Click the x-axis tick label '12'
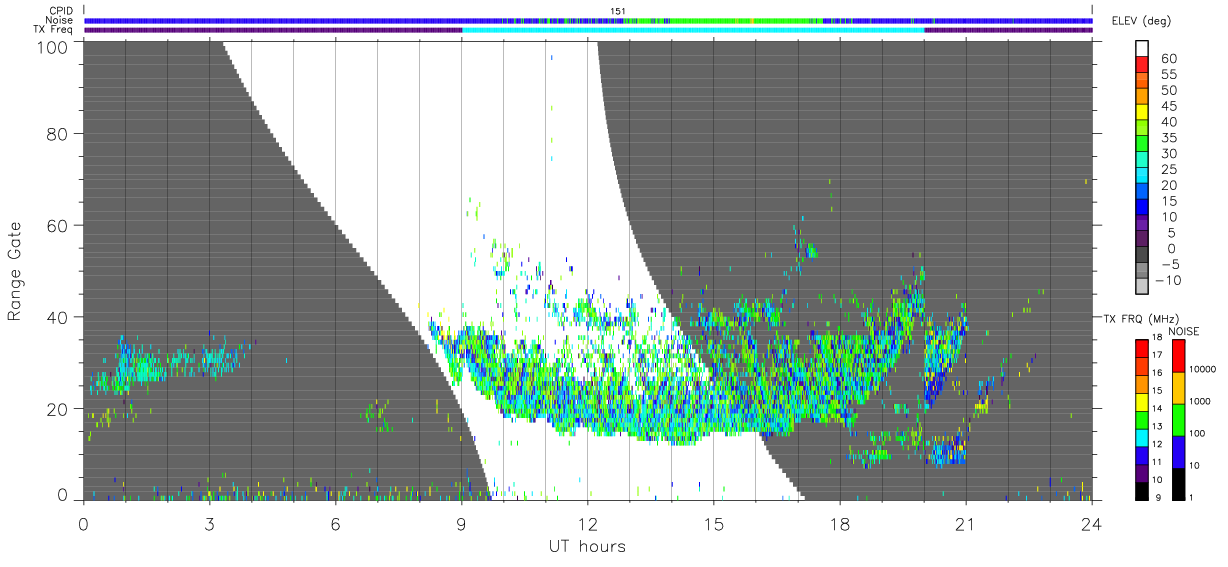Viewport: 1228px width, 567px height. [x=587, y=523]
